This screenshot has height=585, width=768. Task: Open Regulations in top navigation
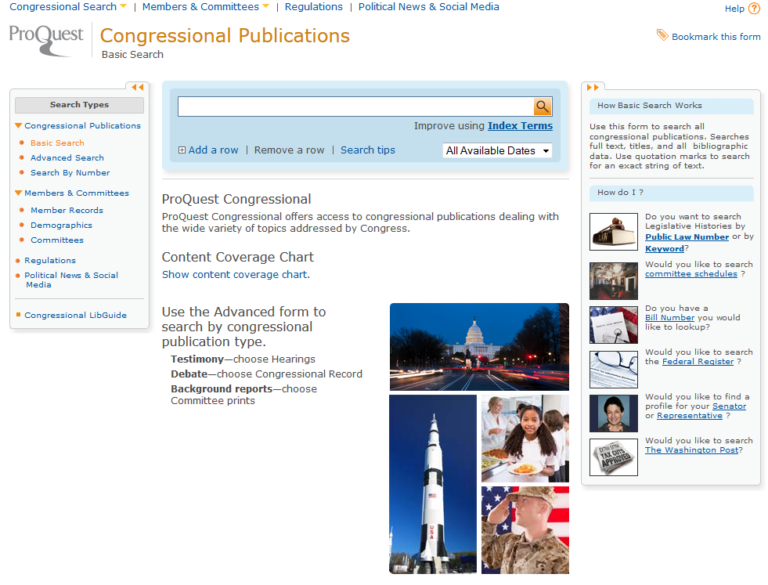point(313,7)
